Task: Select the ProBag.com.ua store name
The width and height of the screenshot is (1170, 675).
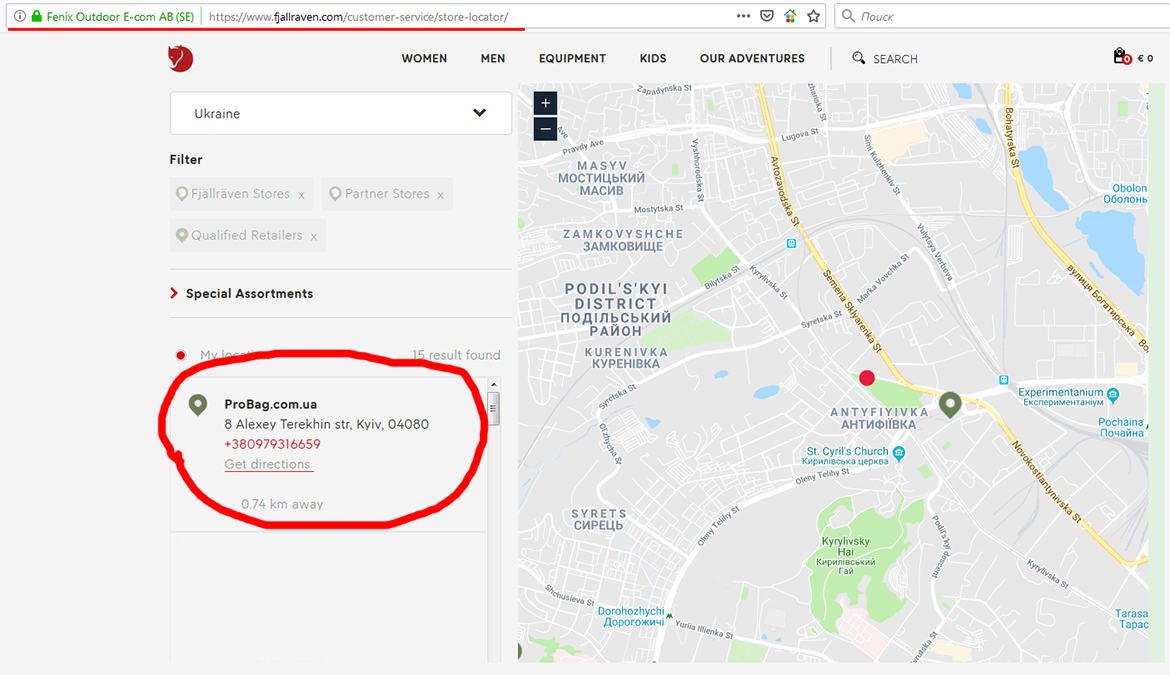Action: [271, 404]
